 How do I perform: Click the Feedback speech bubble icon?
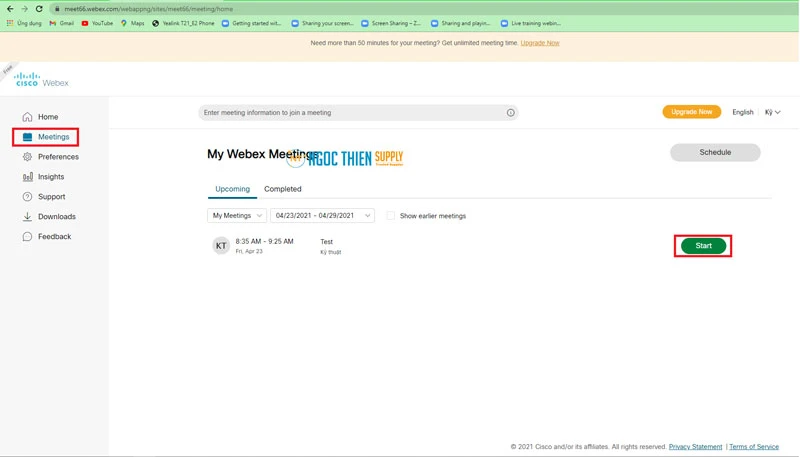(28, 236)
